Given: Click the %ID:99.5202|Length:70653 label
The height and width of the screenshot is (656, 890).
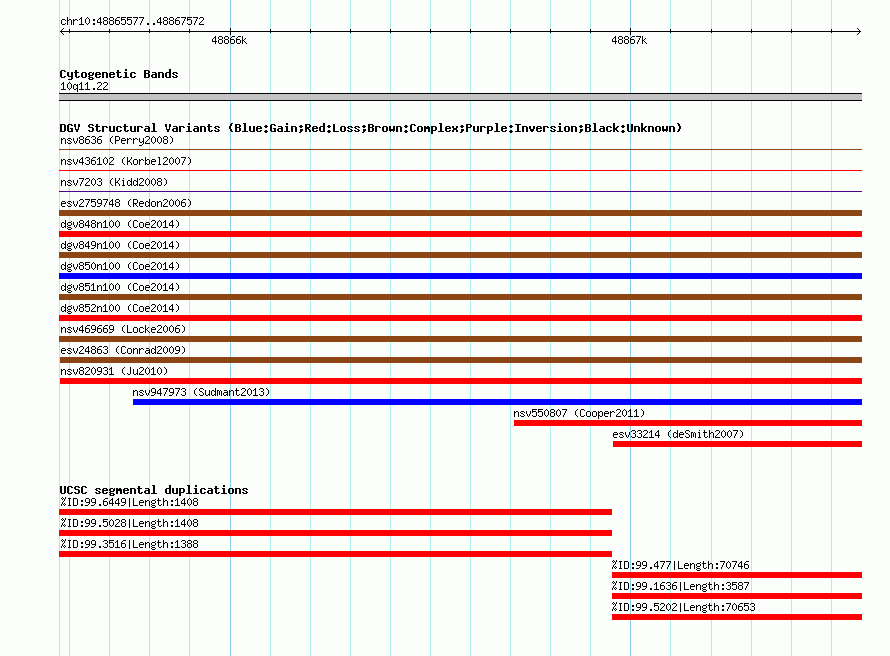Looking at the screenshot, I should (x=683, y=607).
